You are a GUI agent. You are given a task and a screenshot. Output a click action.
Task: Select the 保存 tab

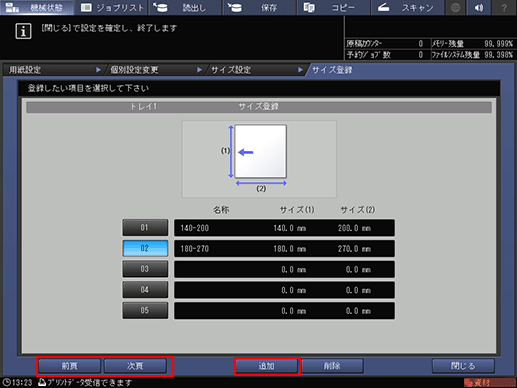point(259,7)
